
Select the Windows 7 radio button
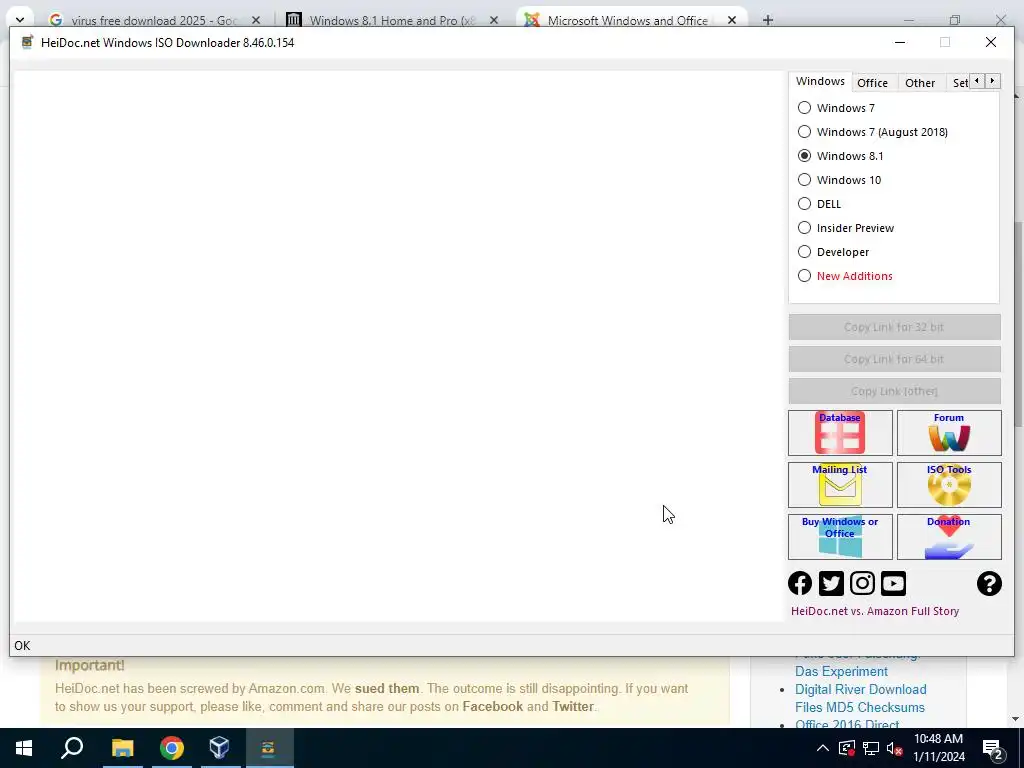[x=805, y=108]
